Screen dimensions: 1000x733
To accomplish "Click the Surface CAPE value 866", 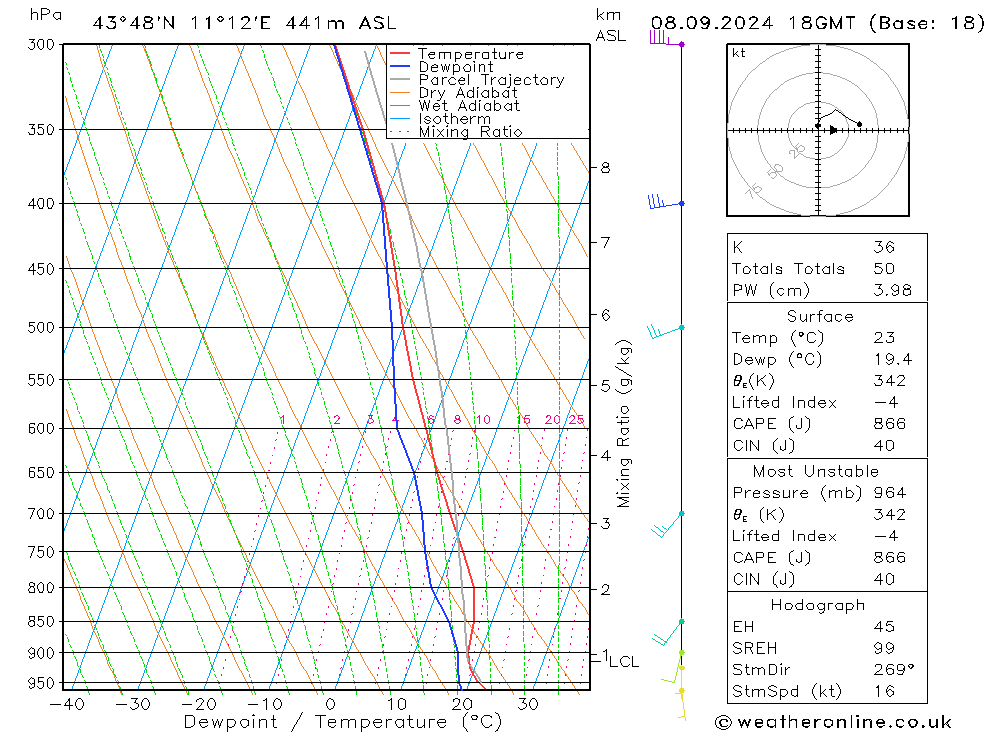I will (x=889, y=424).
